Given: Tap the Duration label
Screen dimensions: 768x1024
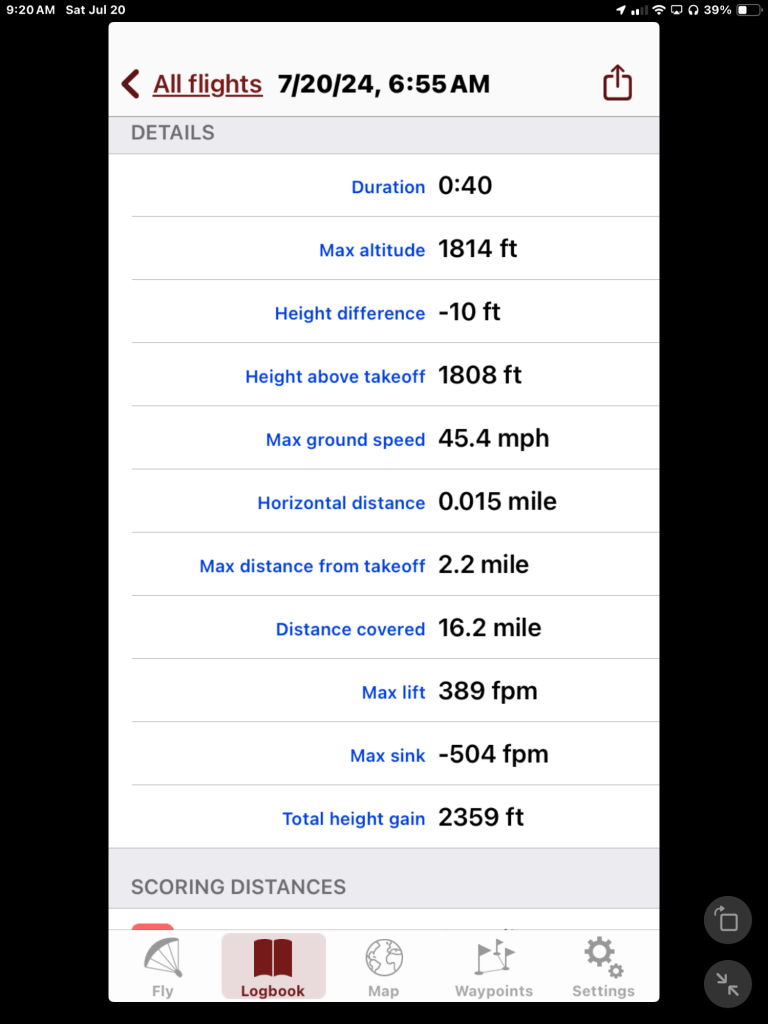Looking at the screenshot, I should coord(388,187).
